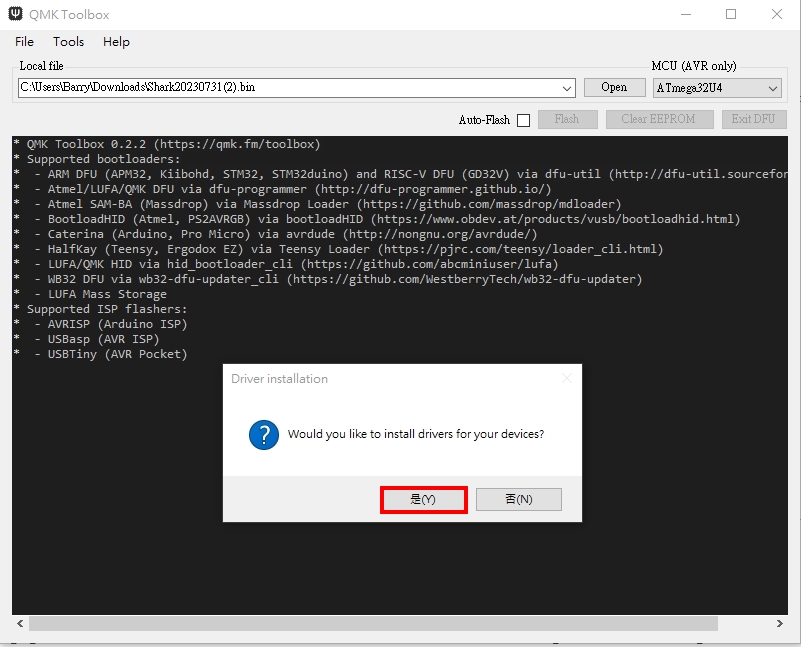Viewport: 801px width, 647px height.
Task: Click the Open file button
Action: pyautogui.click(x=615, y=87)
